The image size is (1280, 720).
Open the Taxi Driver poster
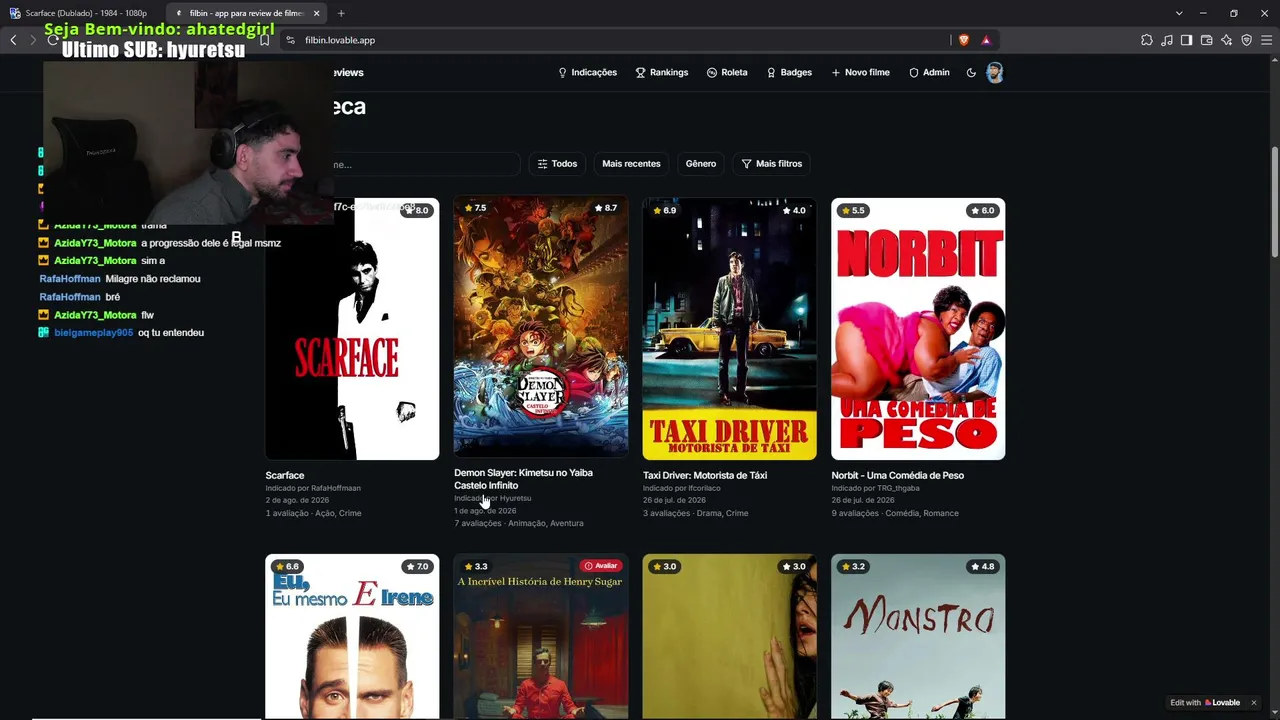(x=729, y=329)
